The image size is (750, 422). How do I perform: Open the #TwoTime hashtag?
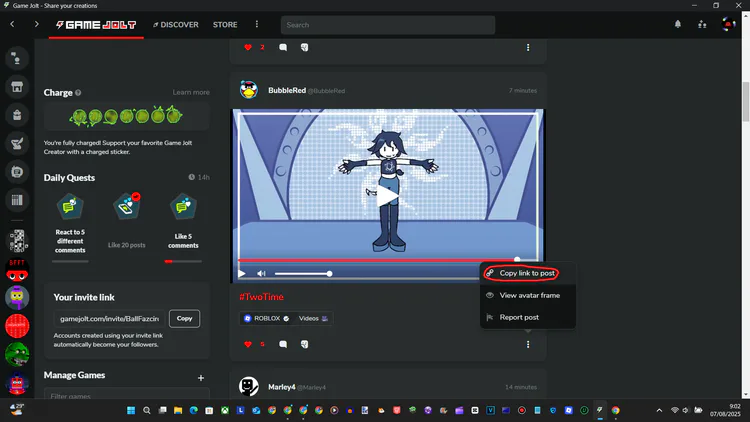[x=262, y=297]
